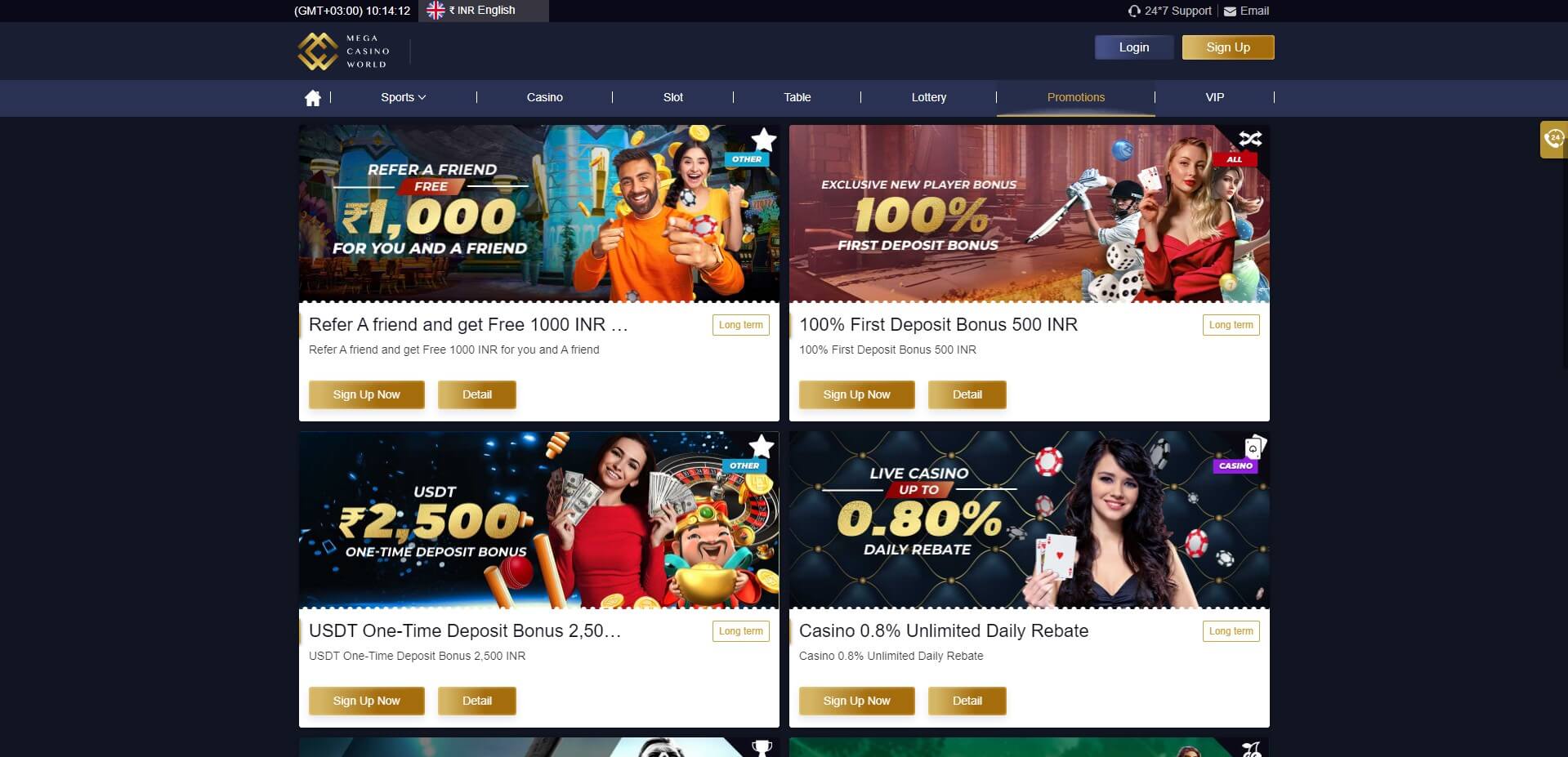Open the Casino menu item
The width and height of the screenshot is (1568, 757).
545,97
